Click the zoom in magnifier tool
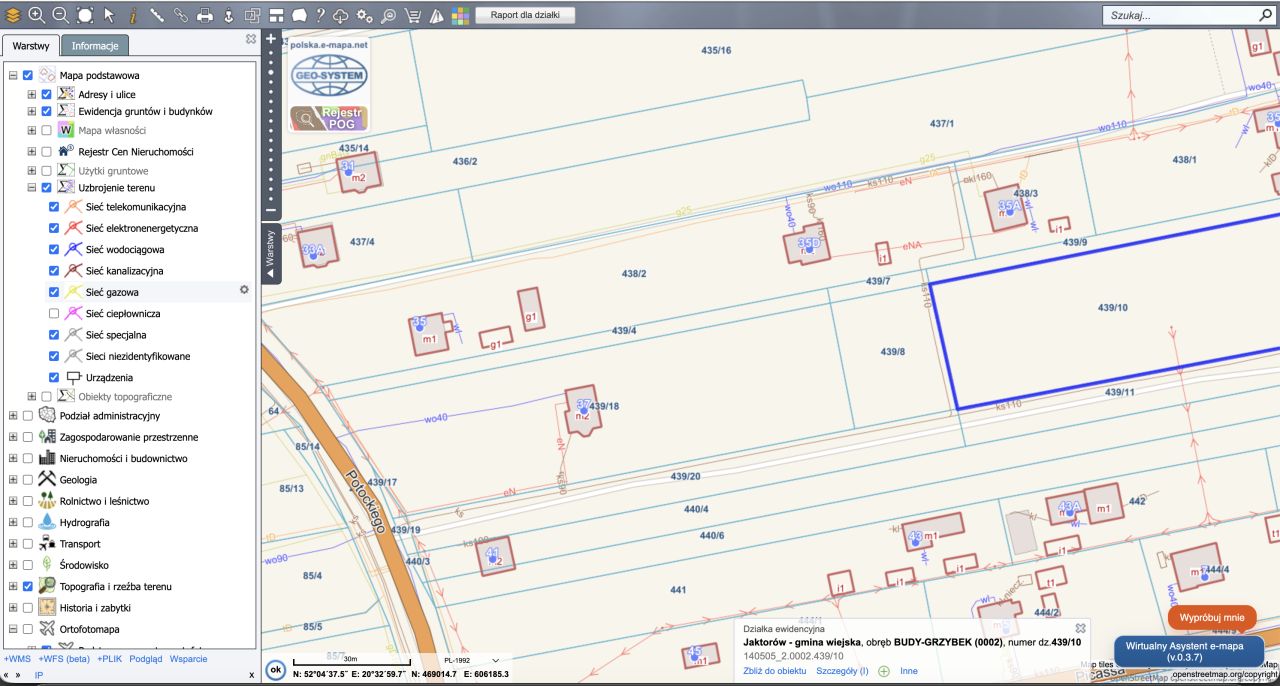Screen dimensions: 1280x686 click(36, 15)
